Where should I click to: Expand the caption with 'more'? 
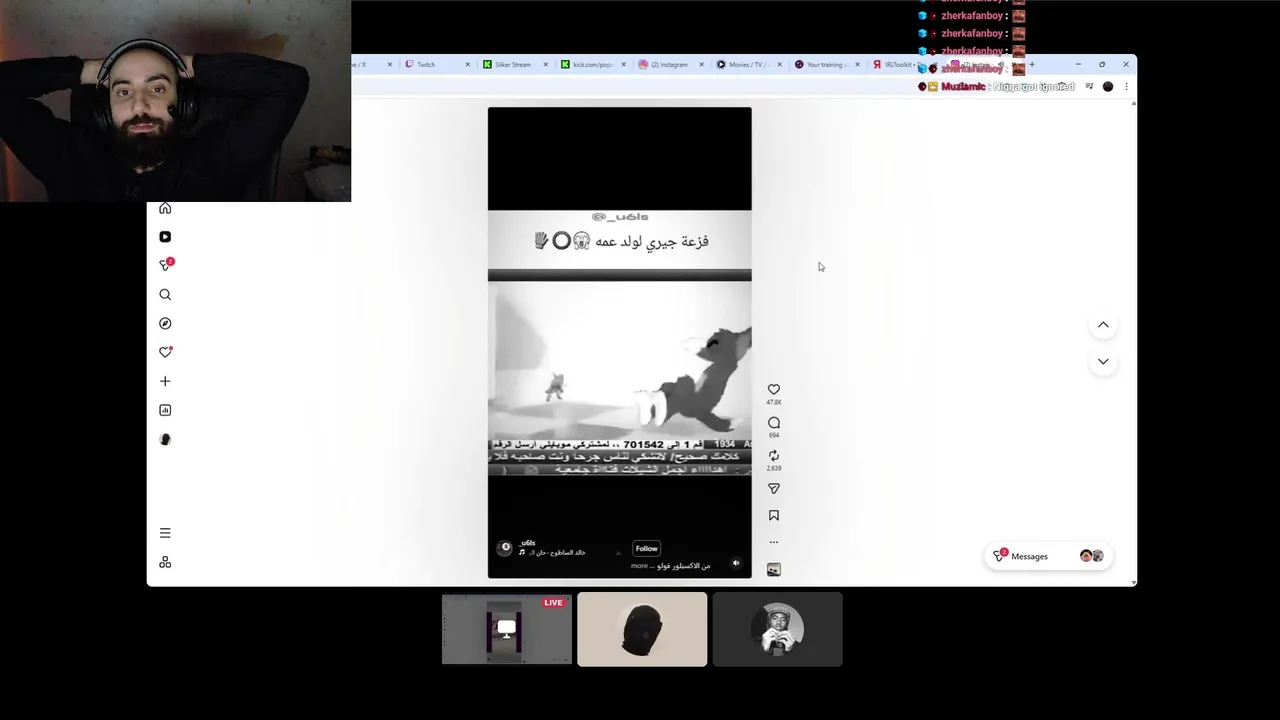coord(639,566)
